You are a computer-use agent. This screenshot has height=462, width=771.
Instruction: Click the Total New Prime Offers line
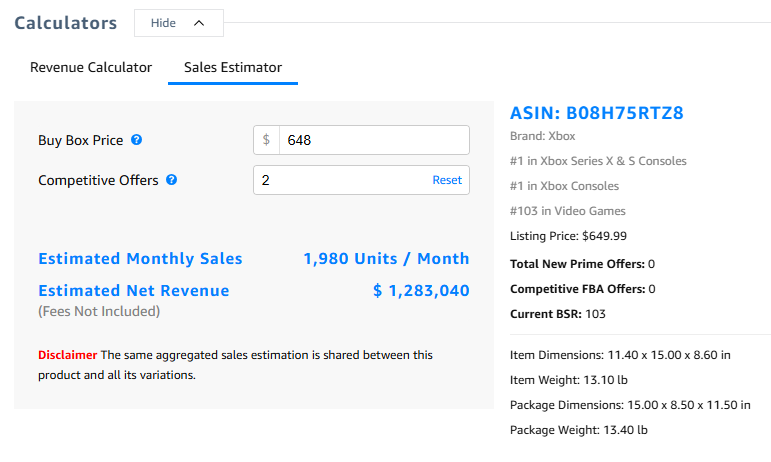pos(582,264)
